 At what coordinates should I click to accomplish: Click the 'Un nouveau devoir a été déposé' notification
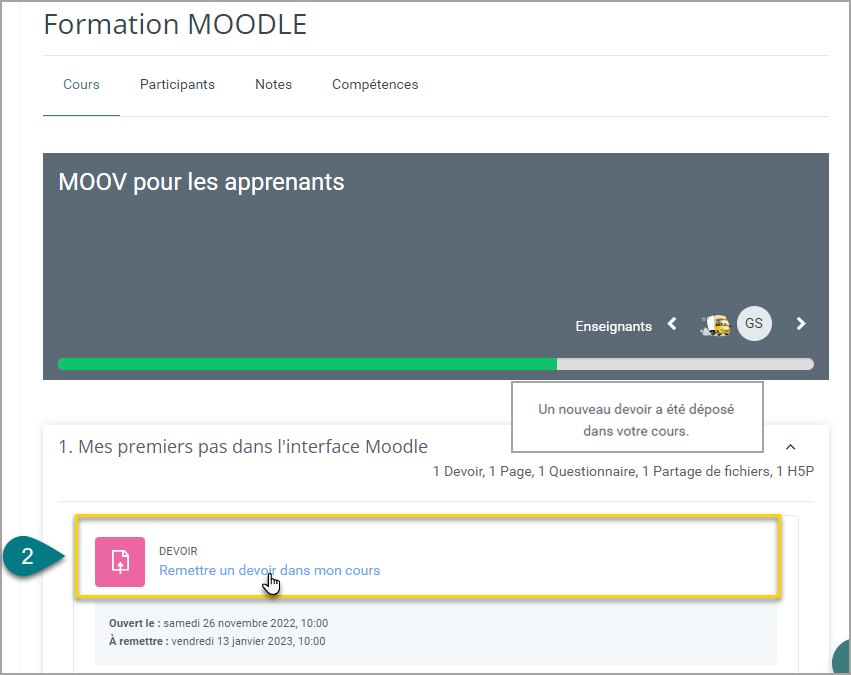[x=637, y=417]
